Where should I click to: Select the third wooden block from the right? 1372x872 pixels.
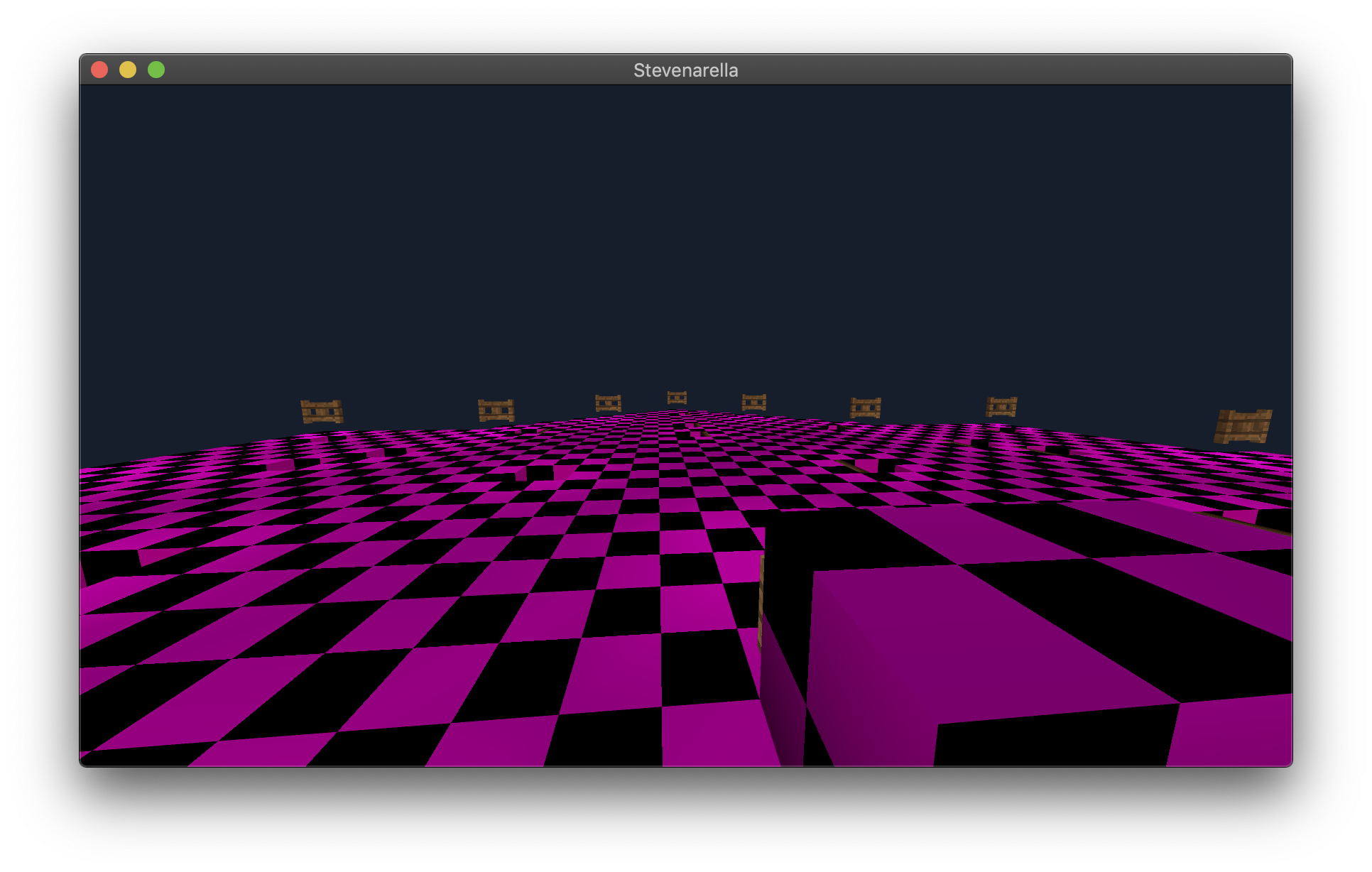click(x=865, y=408)
